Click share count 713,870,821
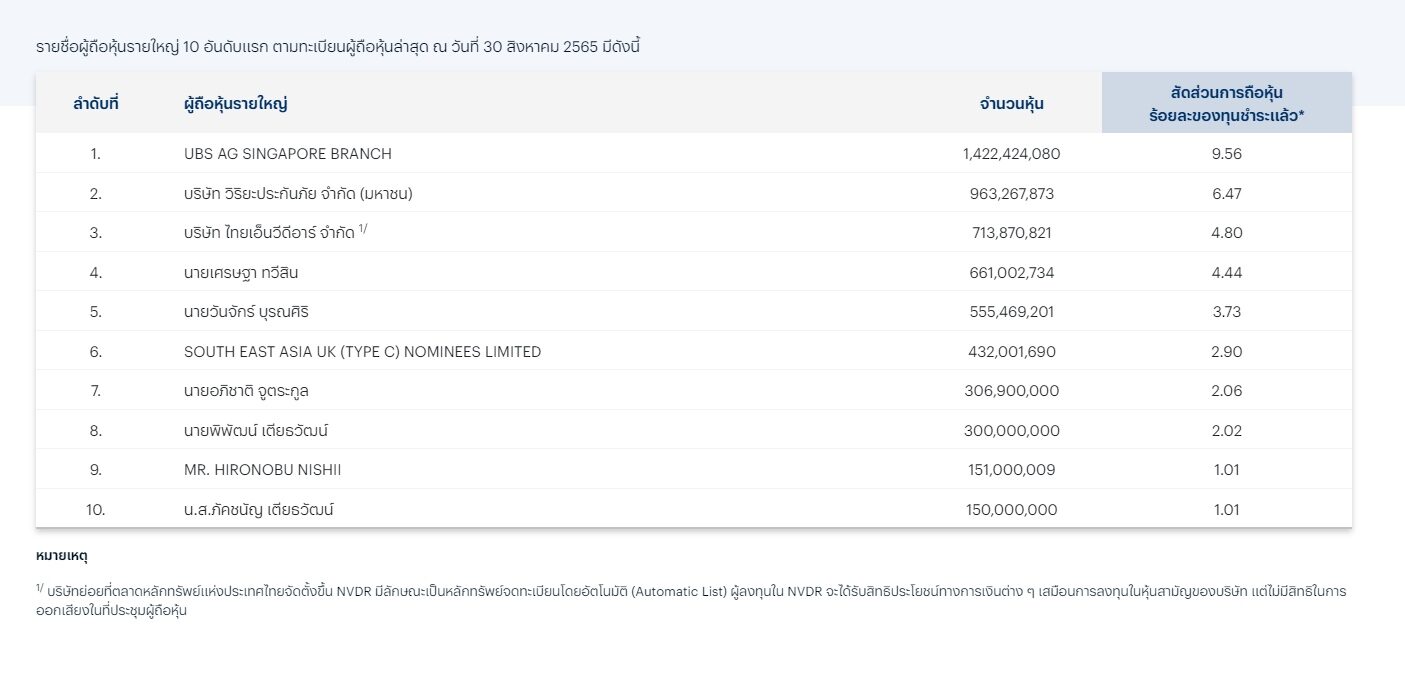1405x677 pixels. coord(1011,233)
